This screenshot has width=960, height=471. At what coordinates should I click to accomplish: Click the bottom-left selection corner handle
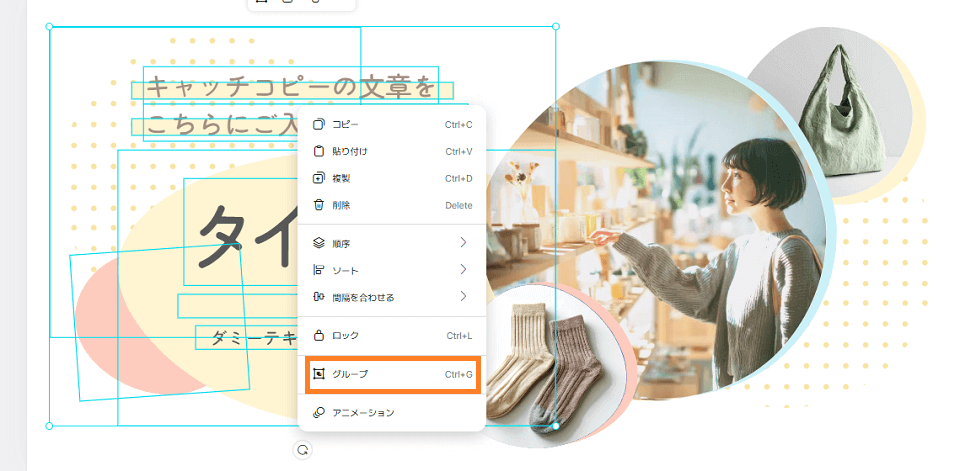click(x=50, y=426)
